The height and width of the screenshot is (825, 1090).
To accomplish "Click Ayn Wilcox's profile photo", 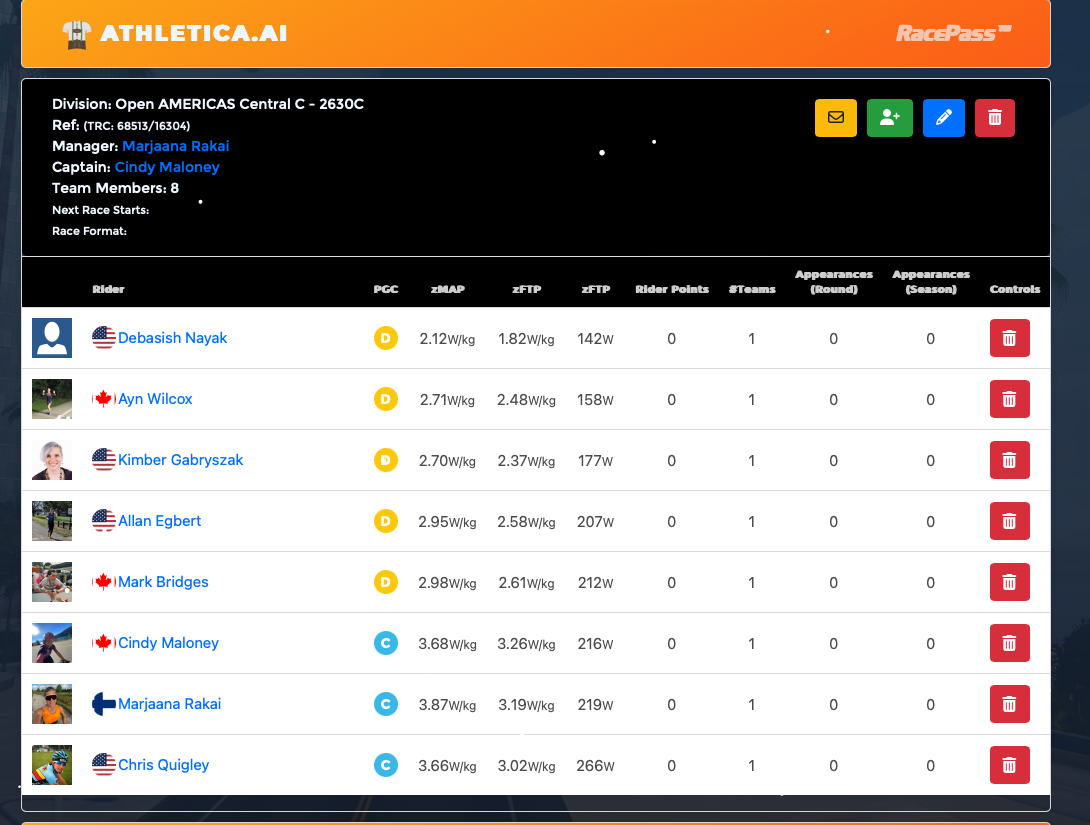I will pos(52,399).
